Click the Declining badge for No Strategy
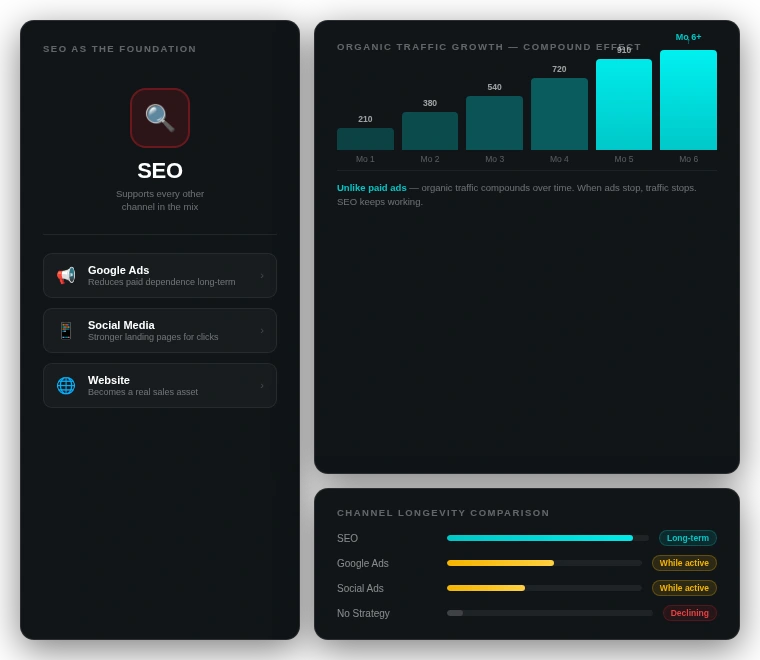This screenshot has width=760, height=660. point(690,613)
